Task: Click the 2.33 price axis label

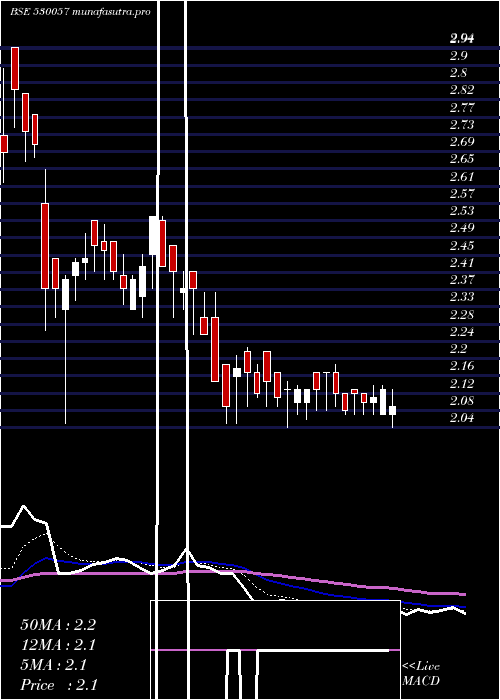Action: tap(462, 297)
